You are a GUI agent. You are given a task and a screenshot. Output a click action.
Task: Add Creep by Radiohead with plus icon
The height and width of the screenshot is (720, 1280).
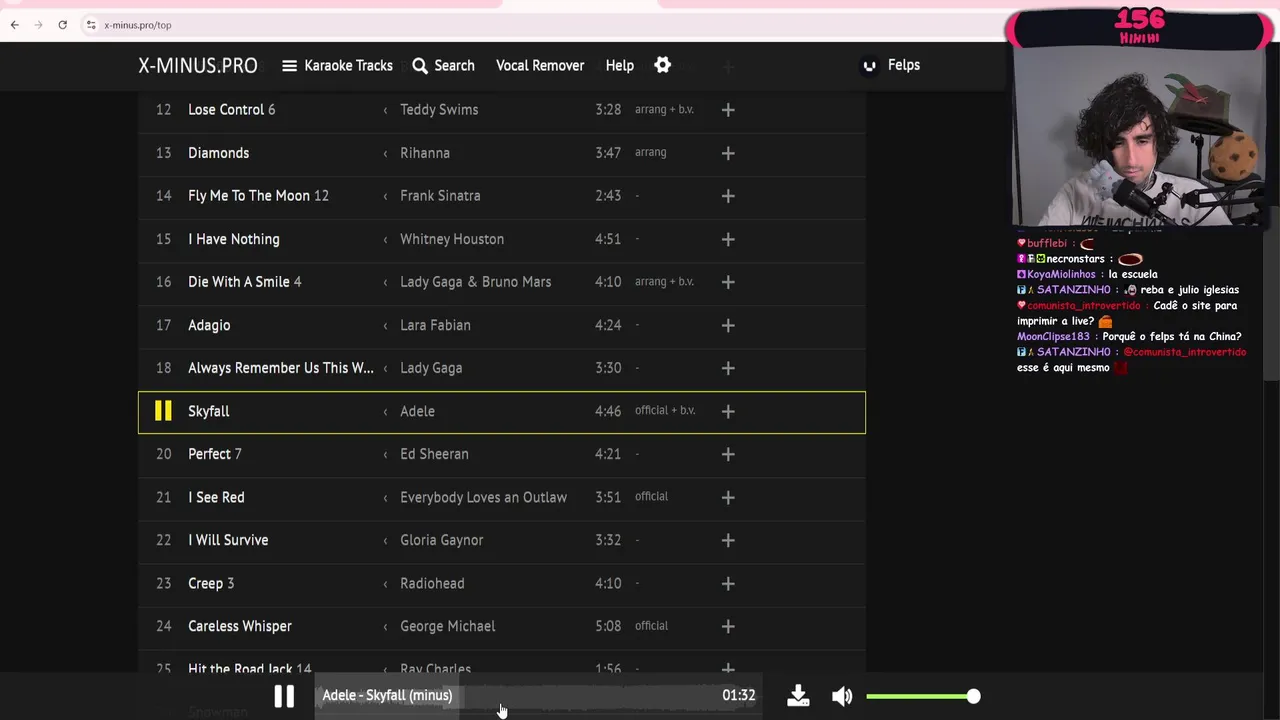(728, 583)
